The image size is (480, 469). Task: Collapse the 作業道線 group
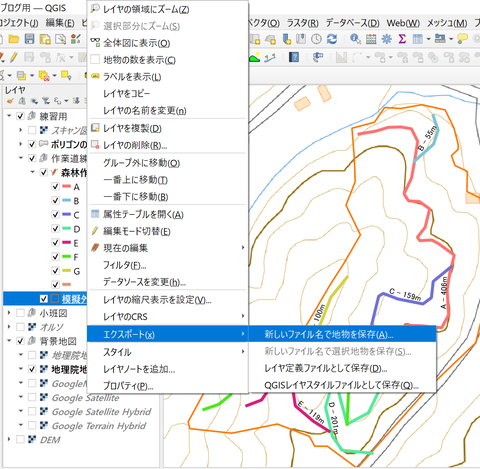click(x=21, y=158)
